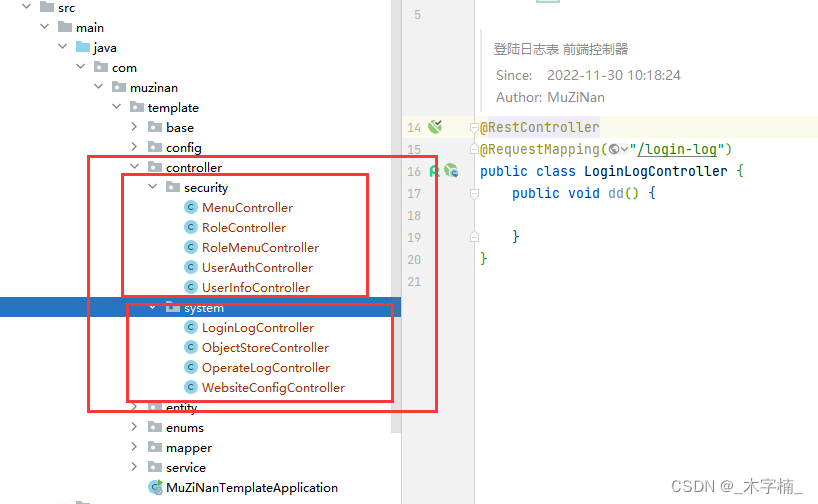
Task: Collapse the com package chevron
Action: pyautogui.click(x=81, y=67)
